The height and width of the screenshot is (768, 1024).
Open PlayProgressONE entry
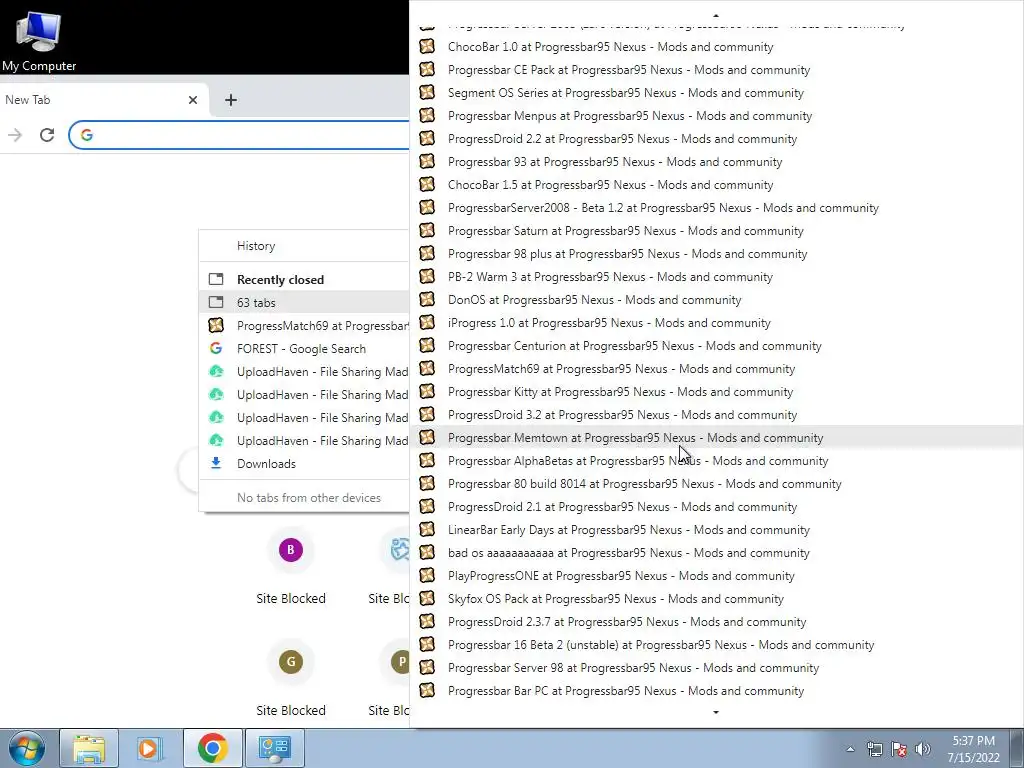[x=716, y=576]
